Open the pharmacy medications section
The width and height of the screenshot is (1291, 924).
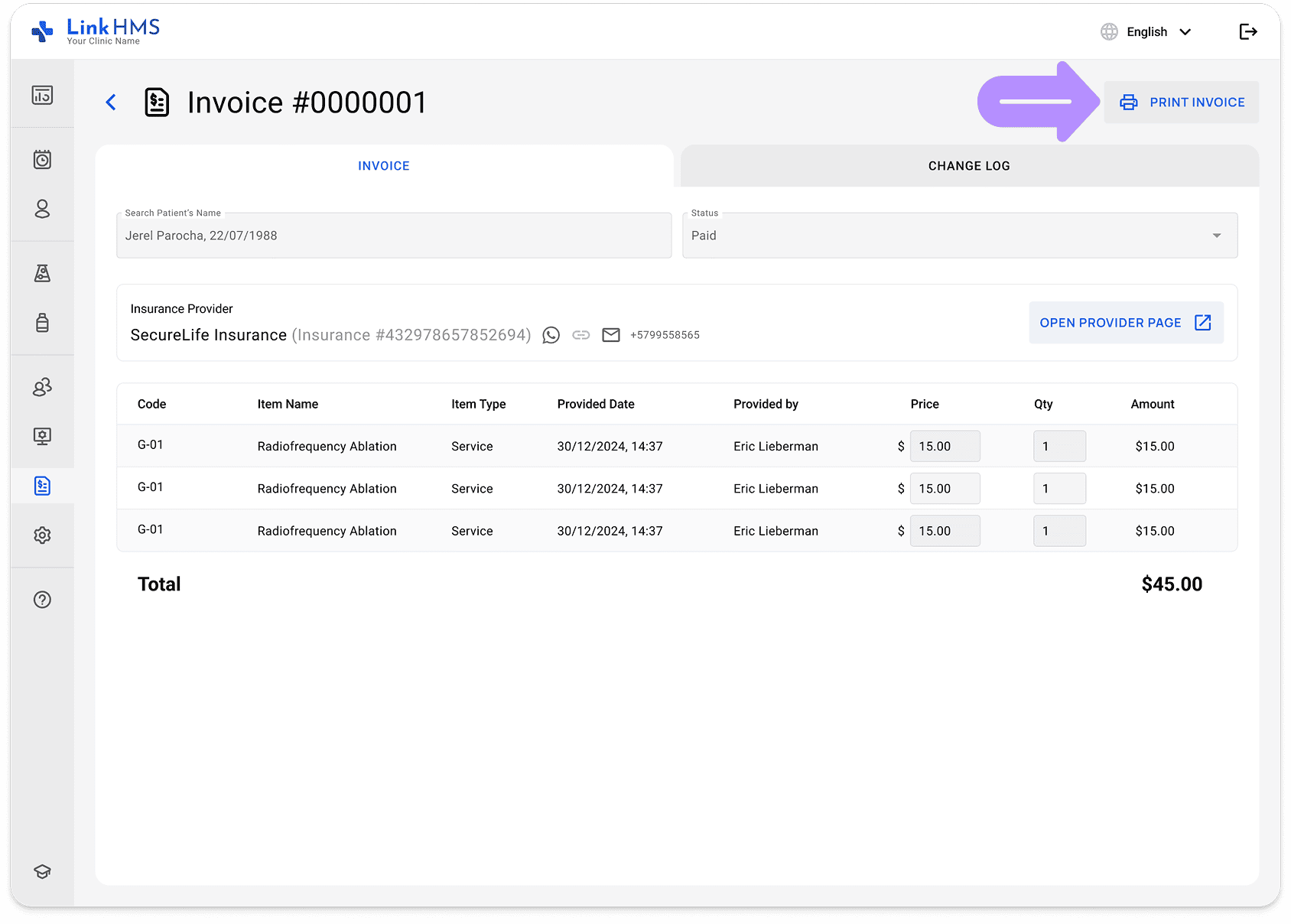[x=42, y=323]
